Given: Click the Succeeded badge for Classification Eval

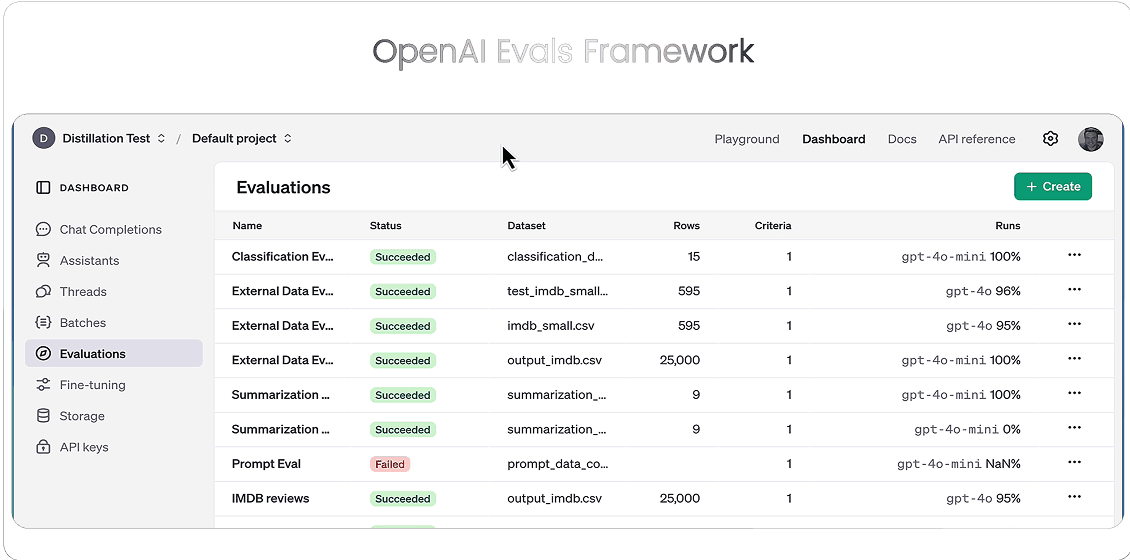Looking at the screenshot, I should pos(403,257).
